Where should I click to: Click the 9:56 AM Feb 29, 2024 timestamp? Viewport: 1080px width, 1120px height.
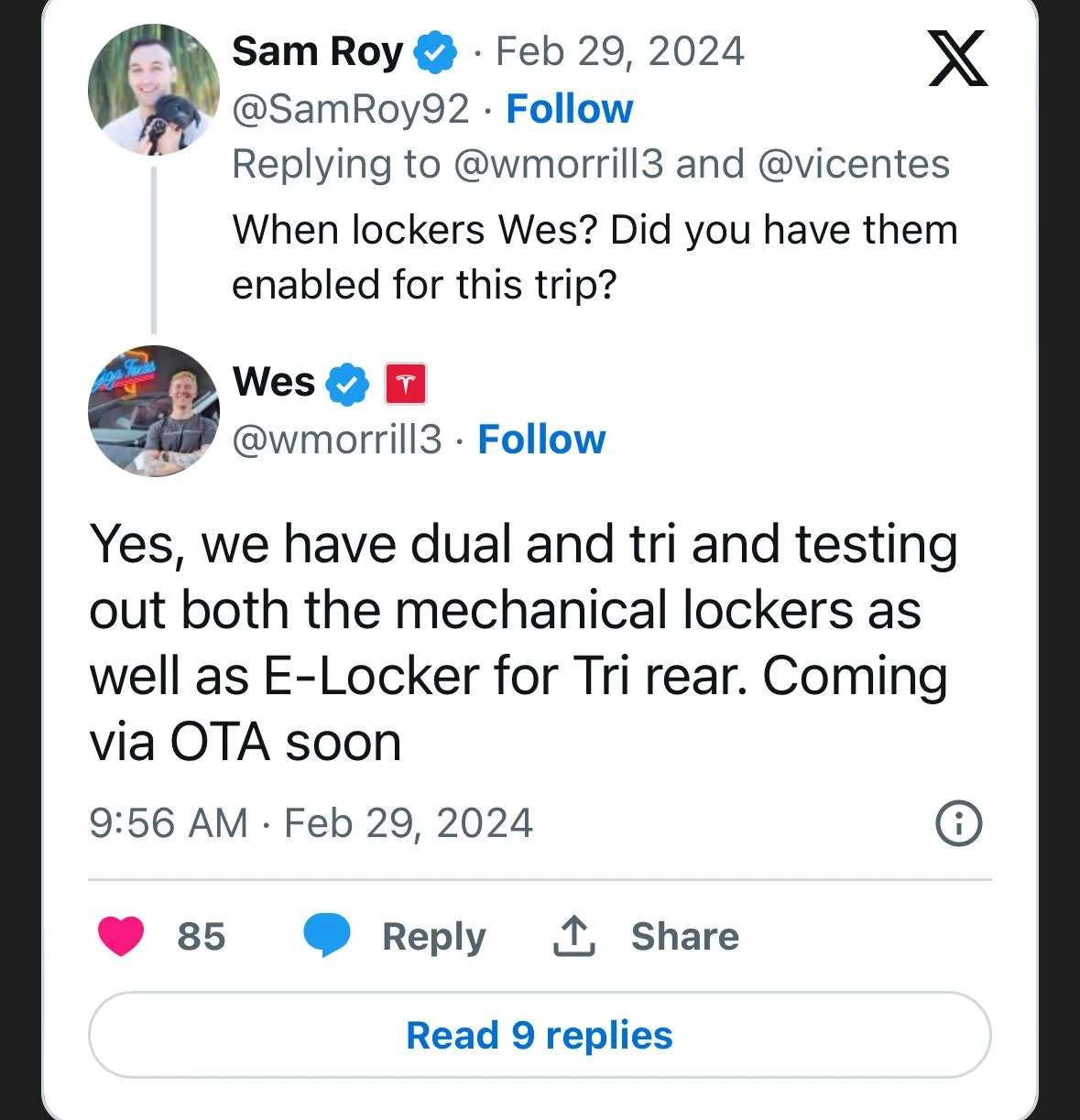point(311,823)
